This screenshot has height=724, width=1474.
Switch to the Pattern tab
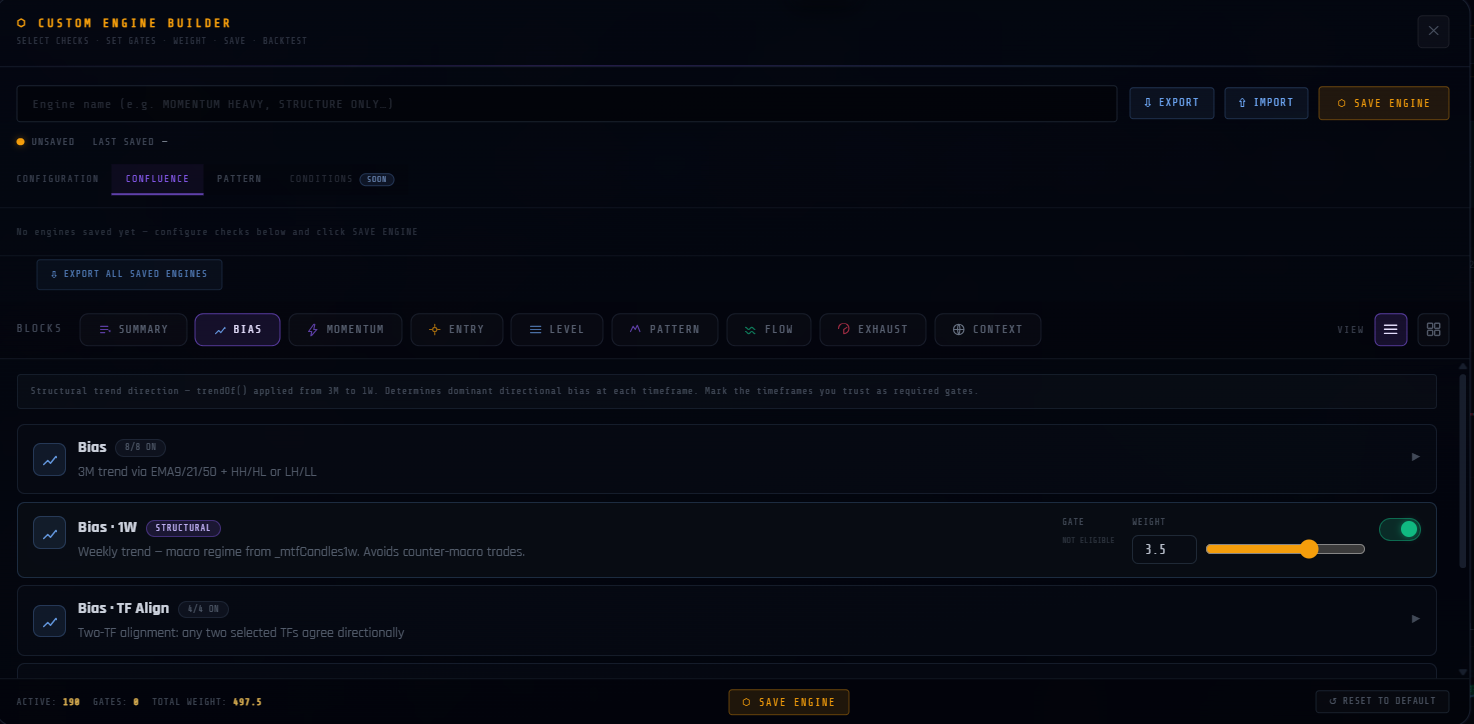[239, 179]
